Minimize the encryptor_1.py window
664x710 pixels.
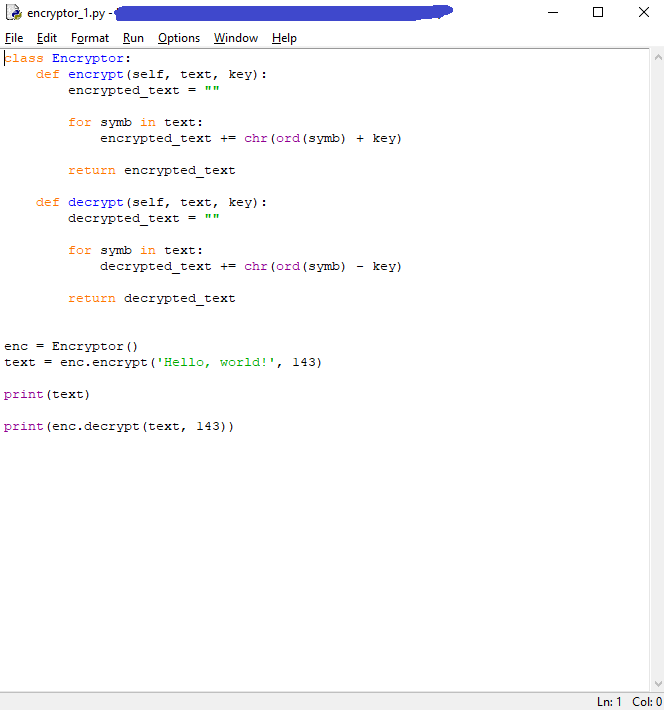point(553,12)
